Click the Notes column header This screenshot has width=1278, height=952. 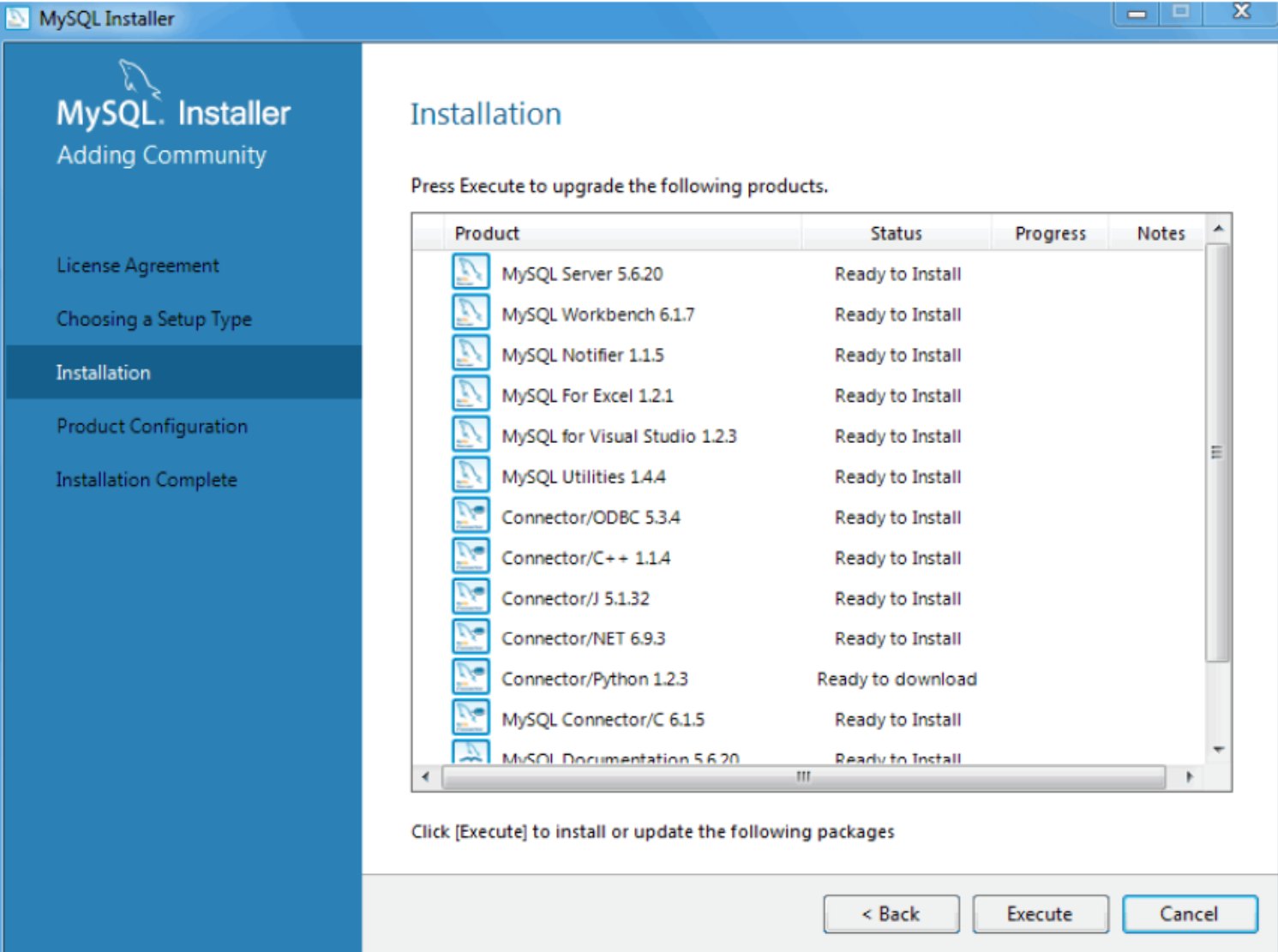(x=1160, y=232)
